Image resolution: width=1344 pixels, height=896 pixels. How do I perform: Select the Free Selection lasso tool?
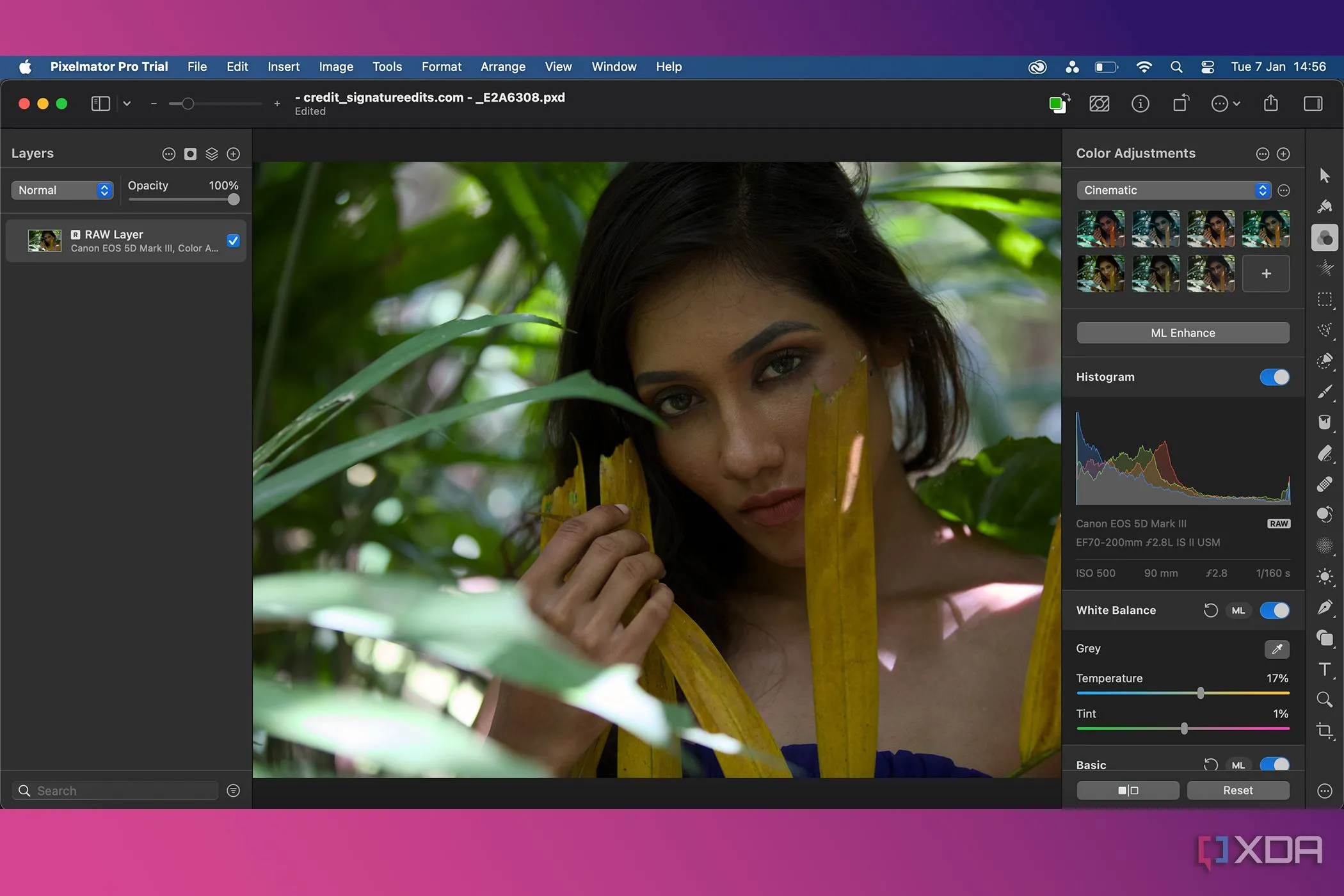[x=1324, y=330]
